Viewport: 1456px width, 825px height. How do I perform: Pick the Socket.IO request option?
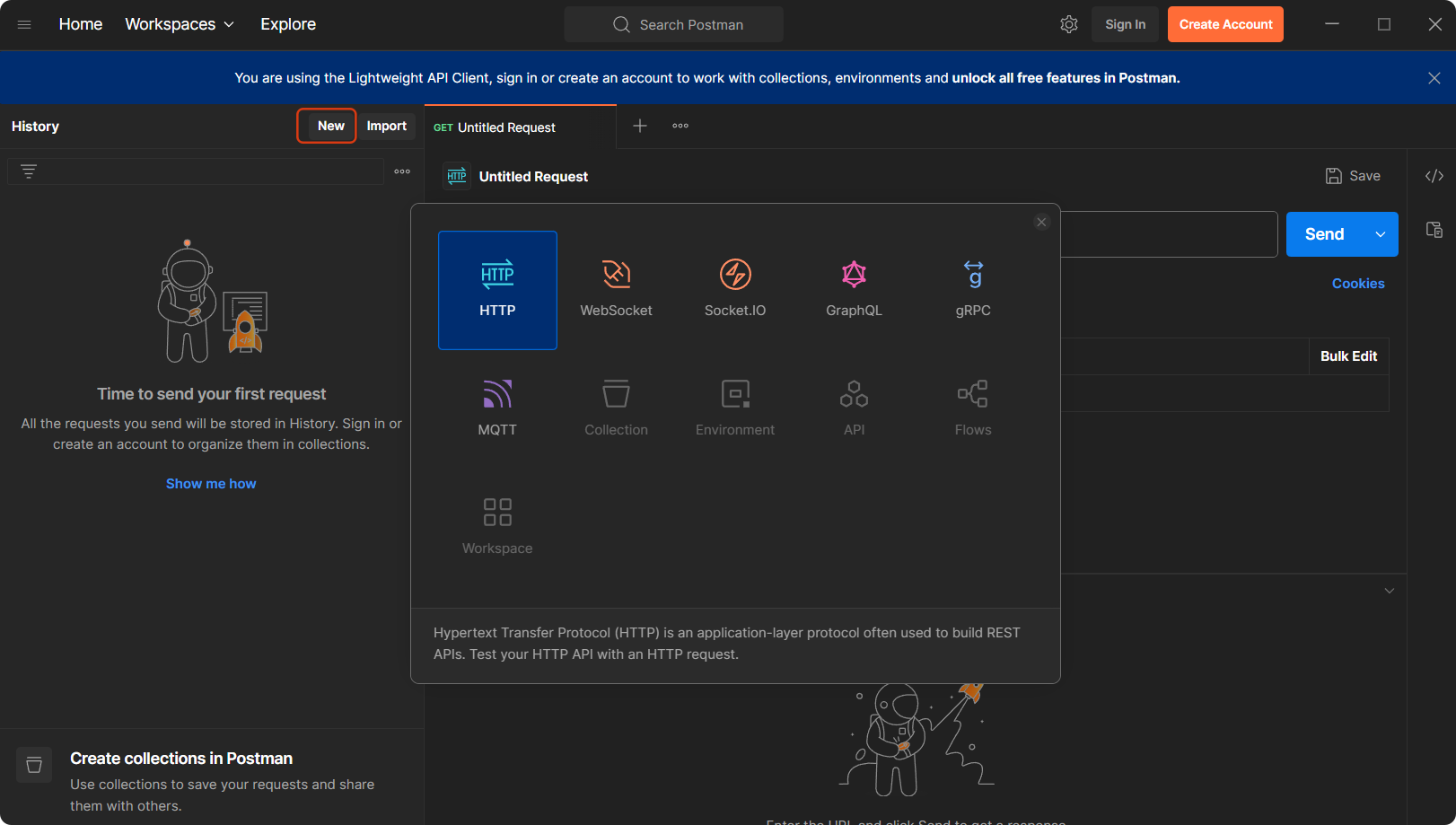(x=735, y=290)
